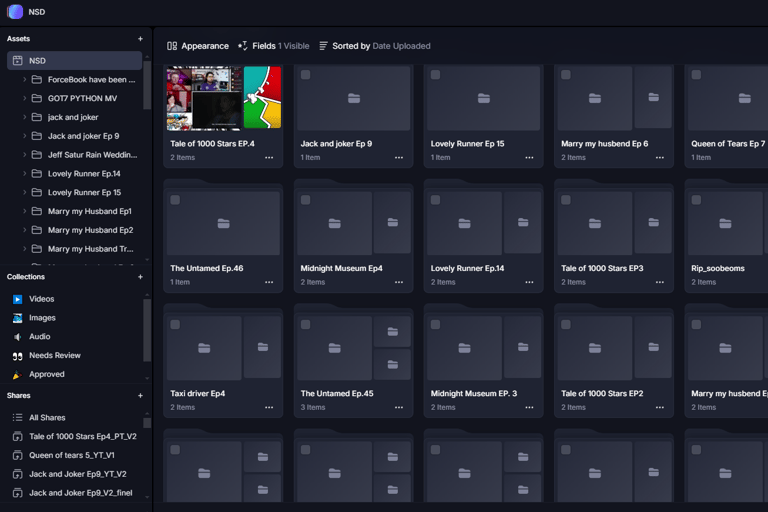Viewport: 768px width, 512px height.
Task: Open the Audio collection icon
Action: [18, 337]
